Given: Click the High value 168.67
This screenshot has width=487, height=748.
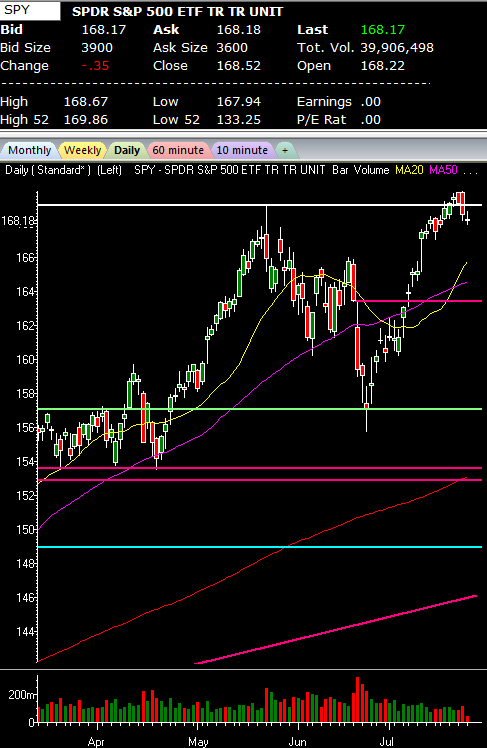Looking at the screenshot, I should point(86,102).
